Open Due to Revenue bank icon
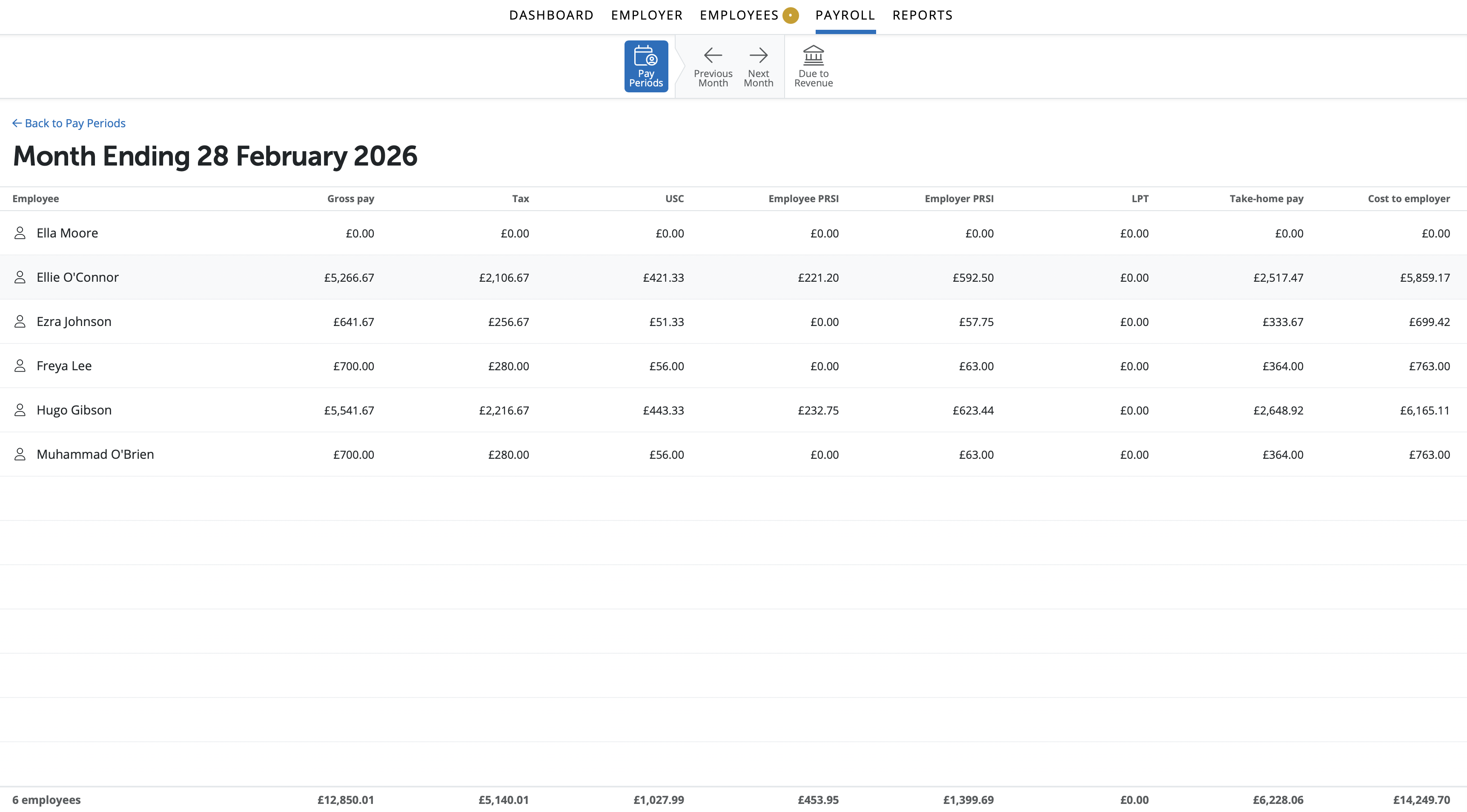The image size is (1467, 812). [813, 56]
